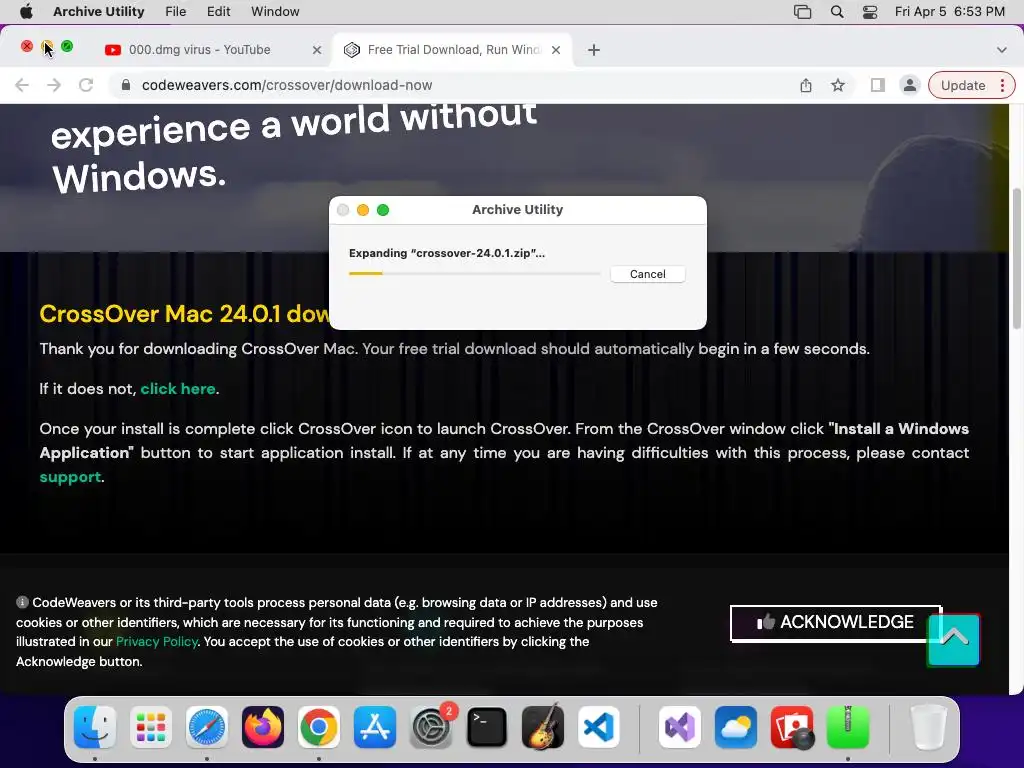Screen dimensions: 1024x768
Task: Launch Terminal from the Dock
Action: [487, 727]
